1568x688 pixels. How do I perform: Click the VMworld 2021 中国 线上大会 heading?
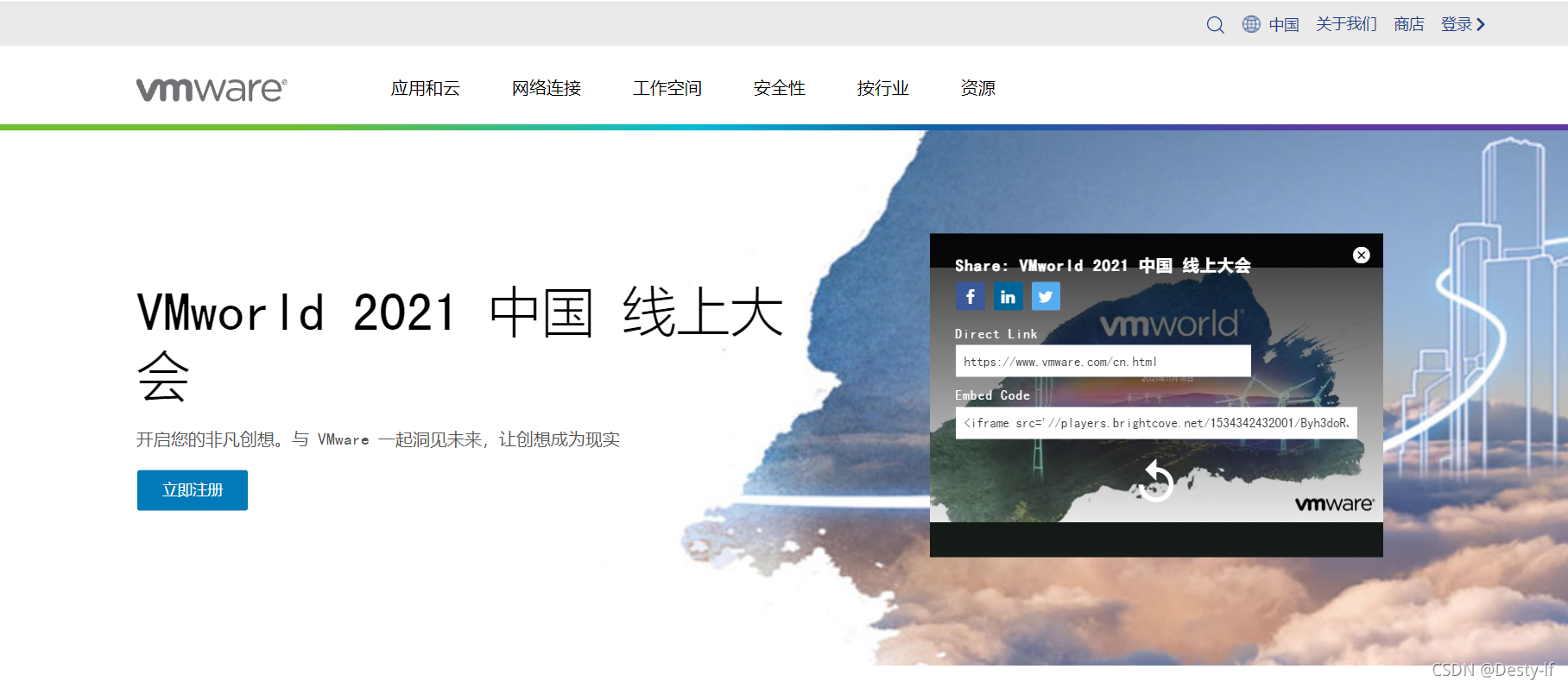point(460,344)
